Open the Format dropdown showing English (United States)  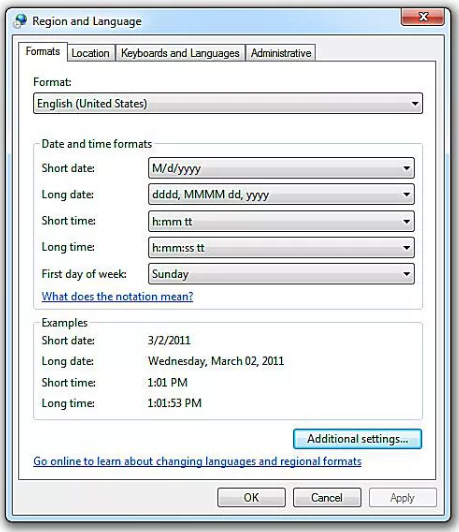pos(228,103)
